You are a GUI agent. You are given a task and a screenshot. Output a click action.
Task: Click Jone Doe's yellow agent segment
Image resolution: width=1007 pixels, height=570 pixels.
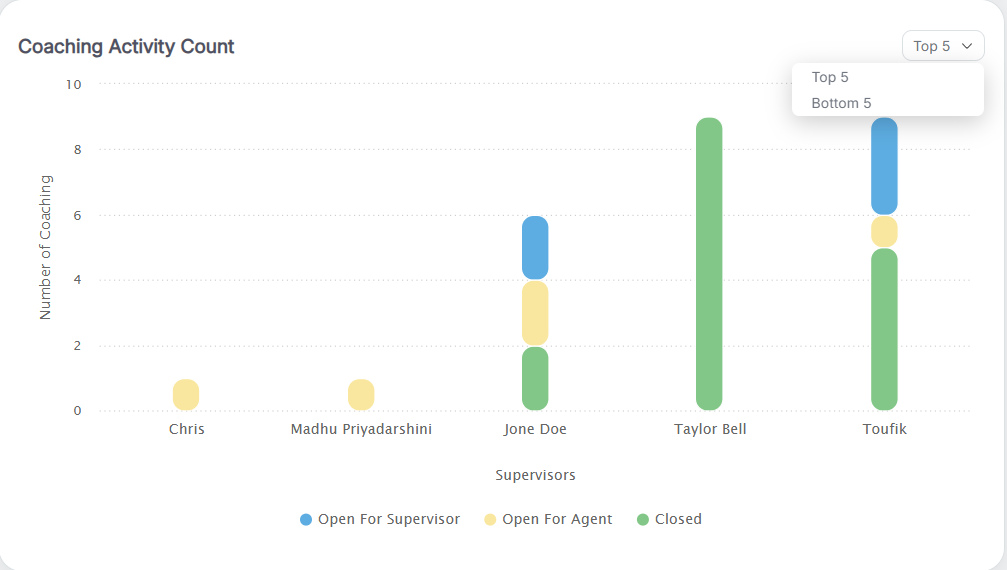(535, 313)
